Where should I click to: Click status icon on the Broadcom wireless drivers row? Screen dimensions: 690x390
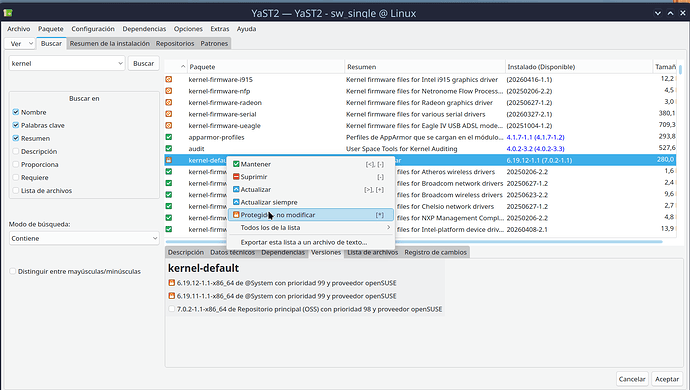coord(169,195)
